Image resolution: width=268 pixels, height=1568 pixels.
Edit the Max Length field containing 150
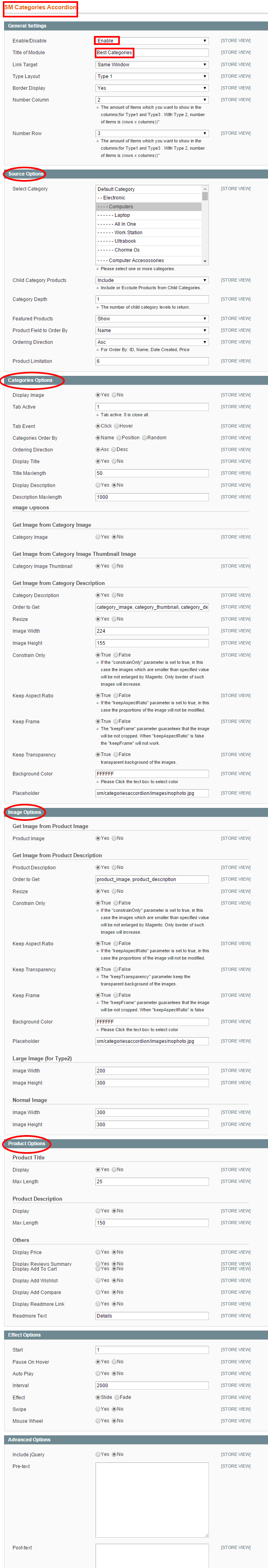pyautogui.click(x=152, y=1223)
